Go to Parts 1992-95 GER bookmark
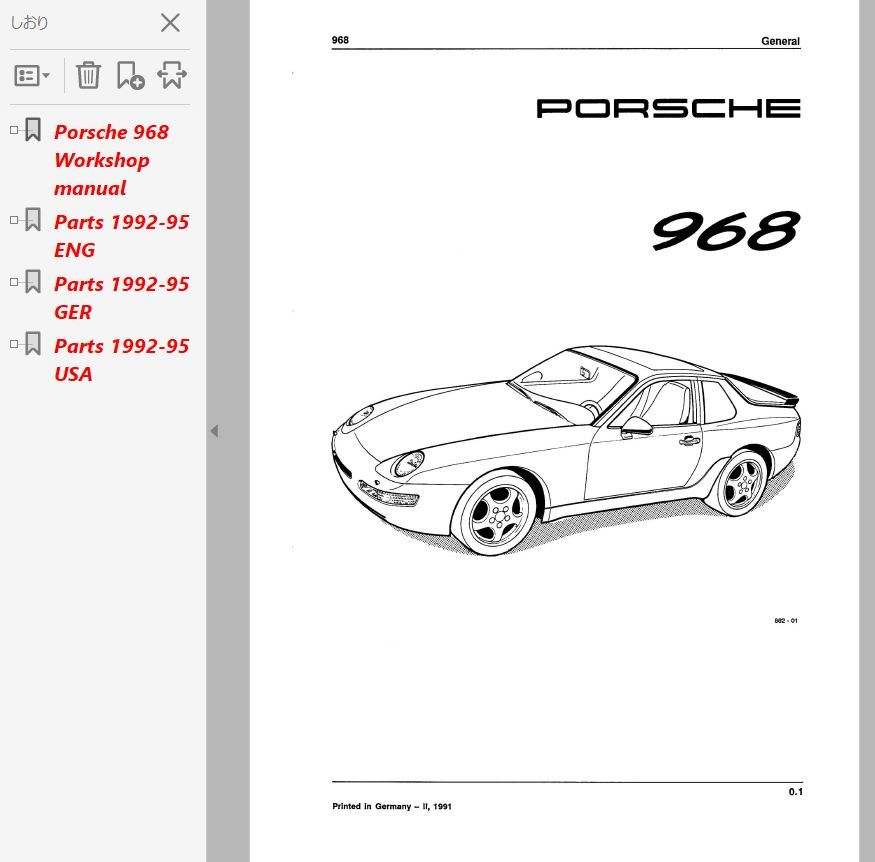This screenshot has width=875, height=862. point(121,298)
